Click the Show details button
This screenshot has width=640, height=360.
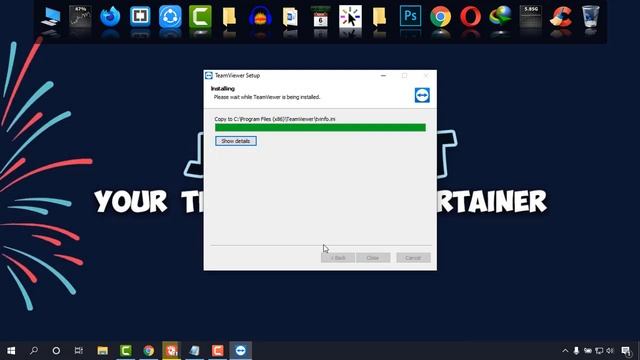pyautogui.click(x=236, y=141)
